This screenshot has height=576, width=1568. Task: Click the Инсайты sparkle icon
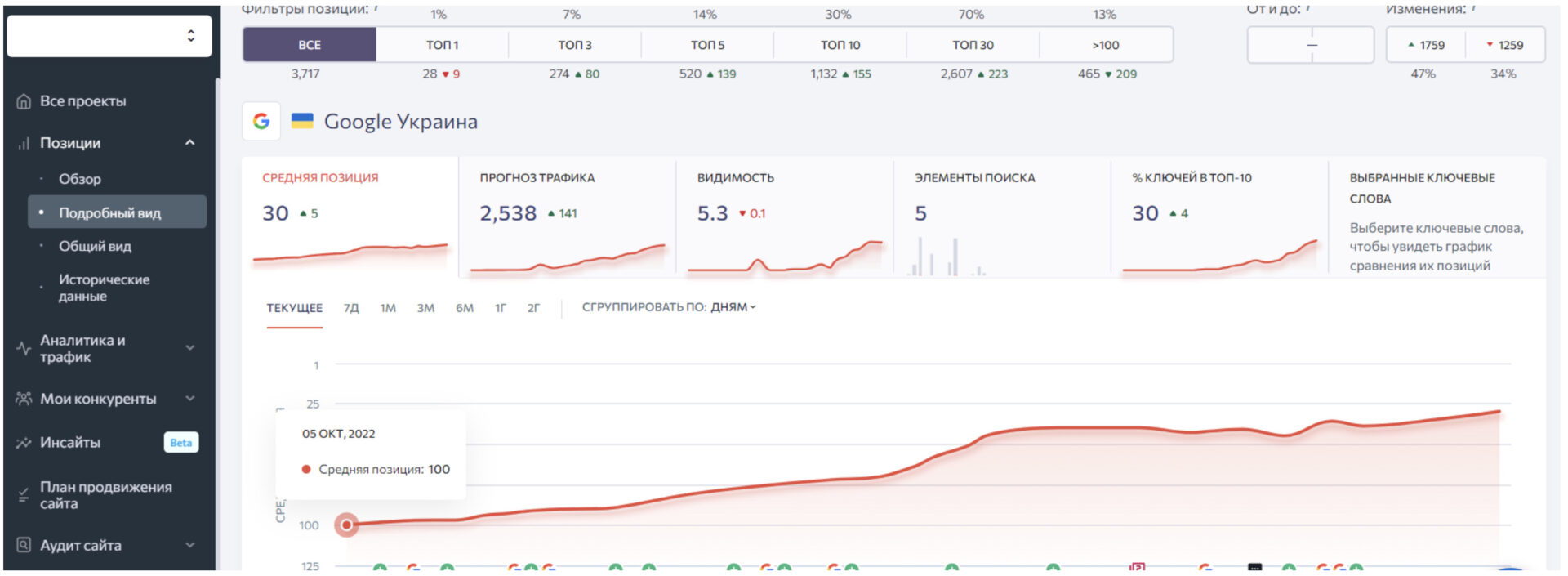point(24,443)
